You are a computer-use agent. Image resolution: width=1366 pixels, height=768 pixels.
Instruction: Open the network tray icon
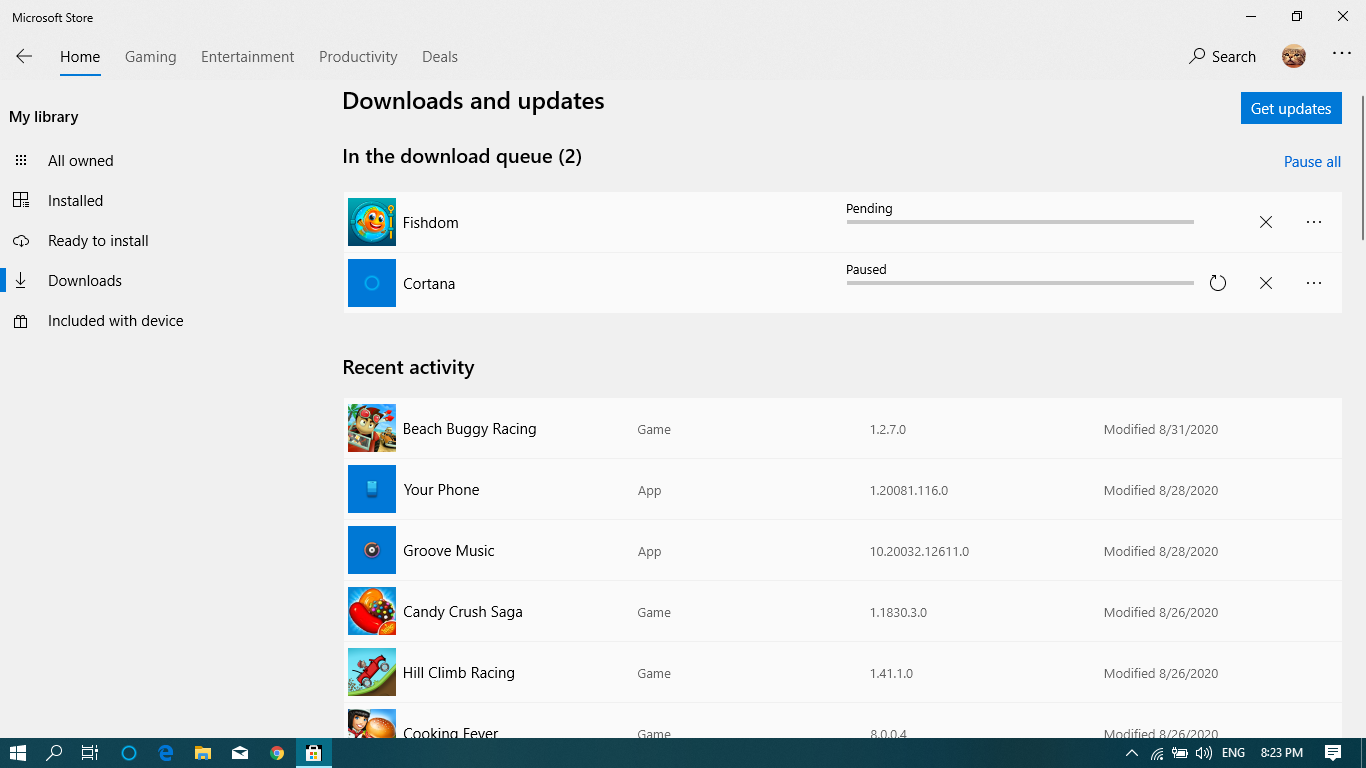click(1157, 753)
